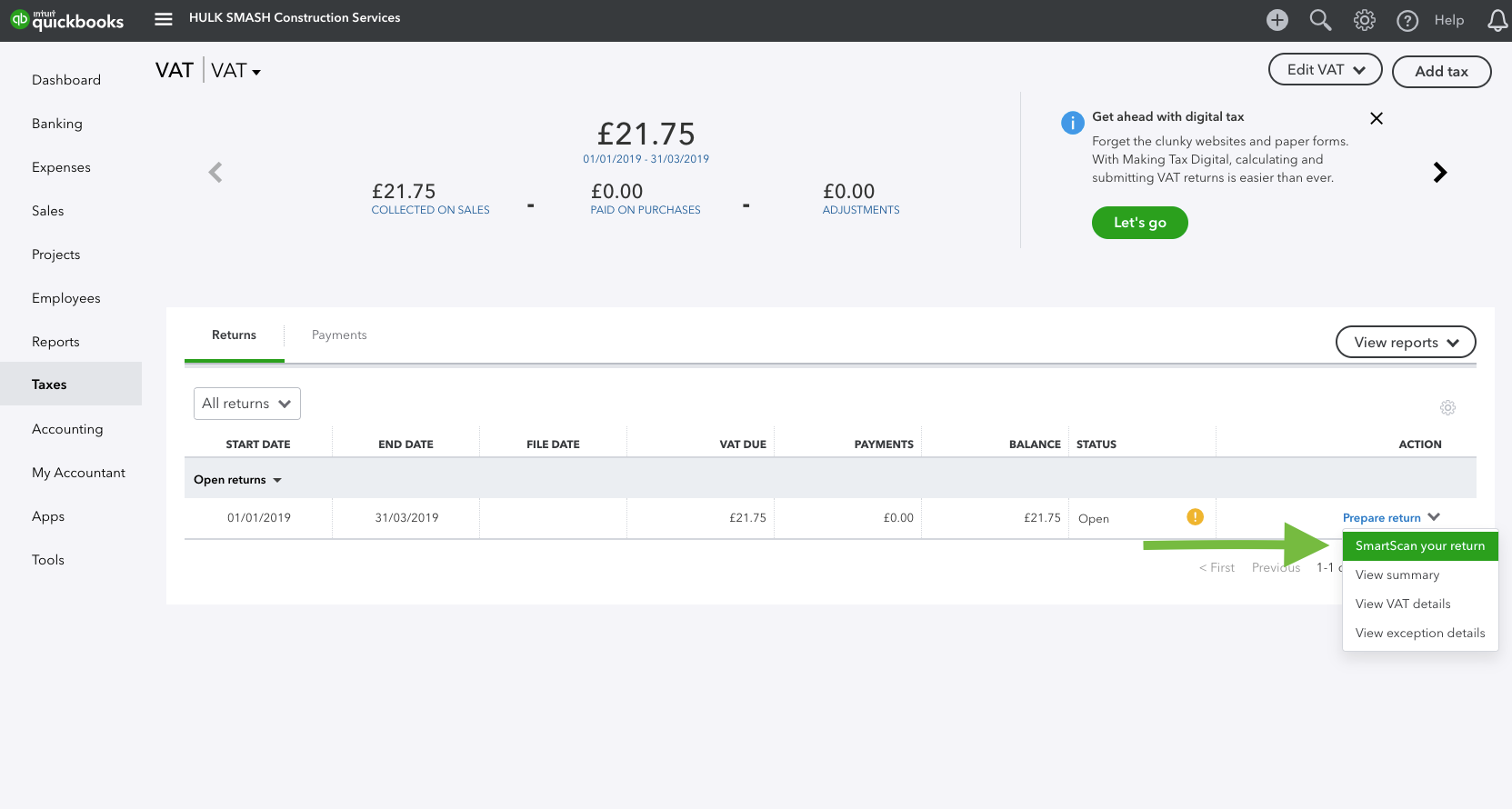
Task: Open Accounting in the sidebar
Action: tap(67, 429)
